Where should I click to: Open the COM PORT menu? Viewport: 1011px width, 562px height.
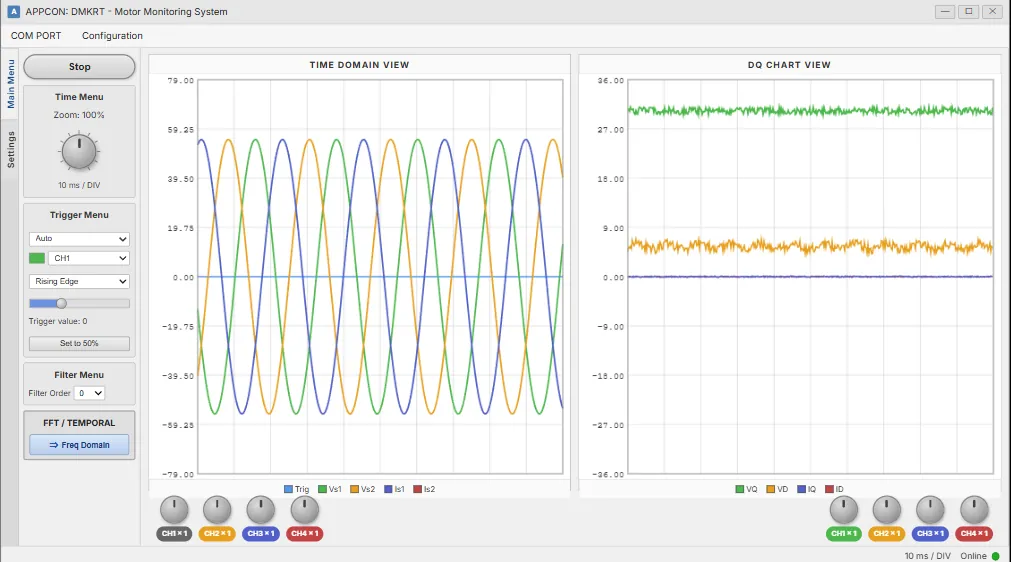(36, 35)
